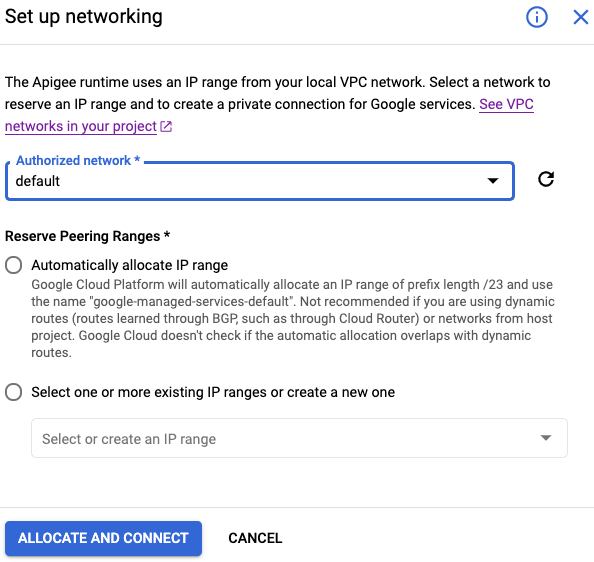
Task: Select the 'existing IP ranges' radio button
Action: (x=13, y=392)
